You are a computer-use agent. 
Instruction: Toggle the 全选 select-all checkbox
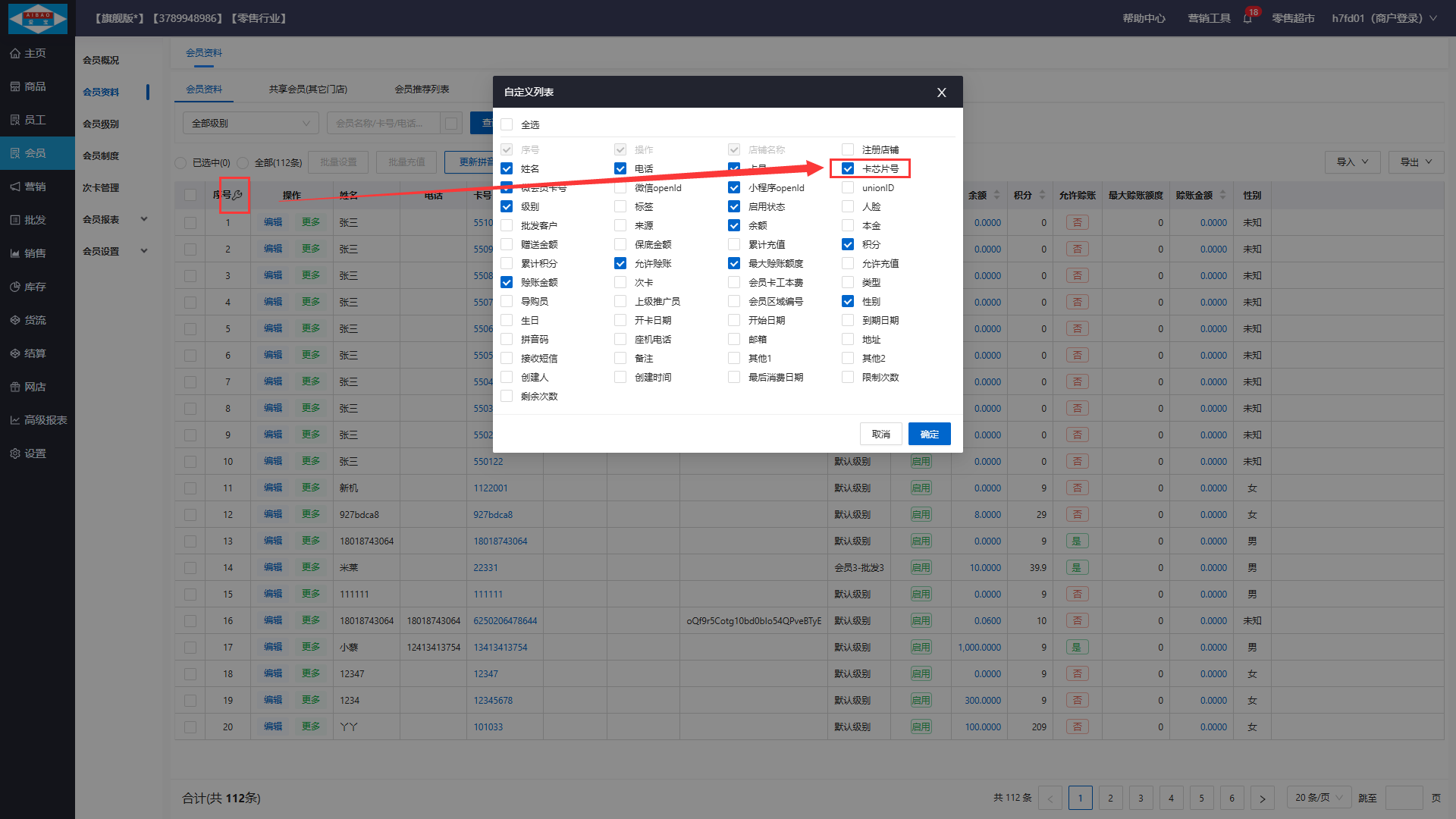(x=507, y=124)
